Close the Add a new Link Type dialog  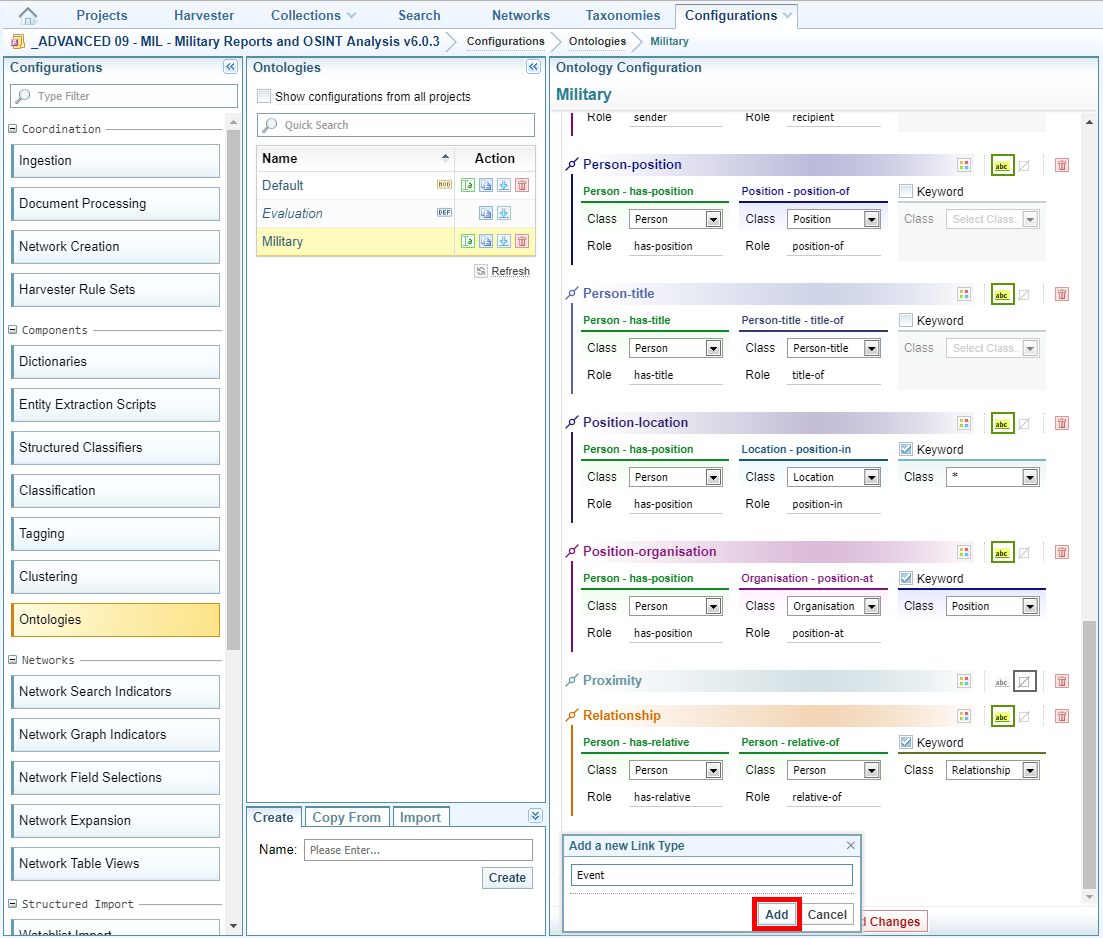click(x=851, y=845)
